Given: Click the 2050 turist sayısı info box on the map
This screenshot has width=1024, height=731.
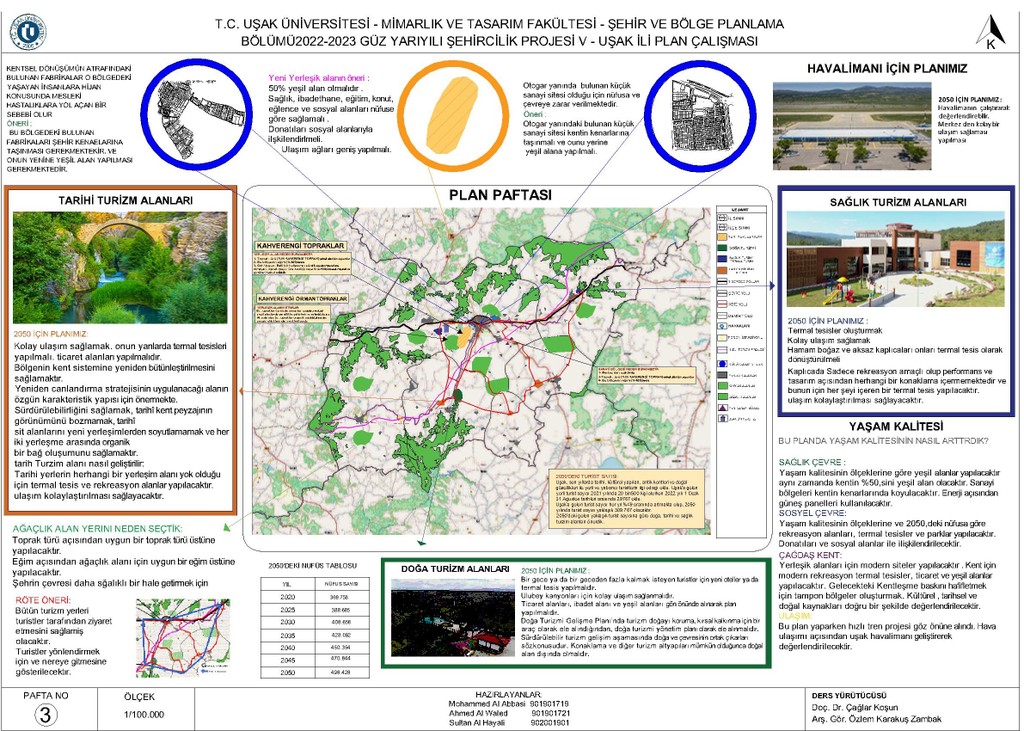Looking at the screenshot, I should (x=628, y=498).
